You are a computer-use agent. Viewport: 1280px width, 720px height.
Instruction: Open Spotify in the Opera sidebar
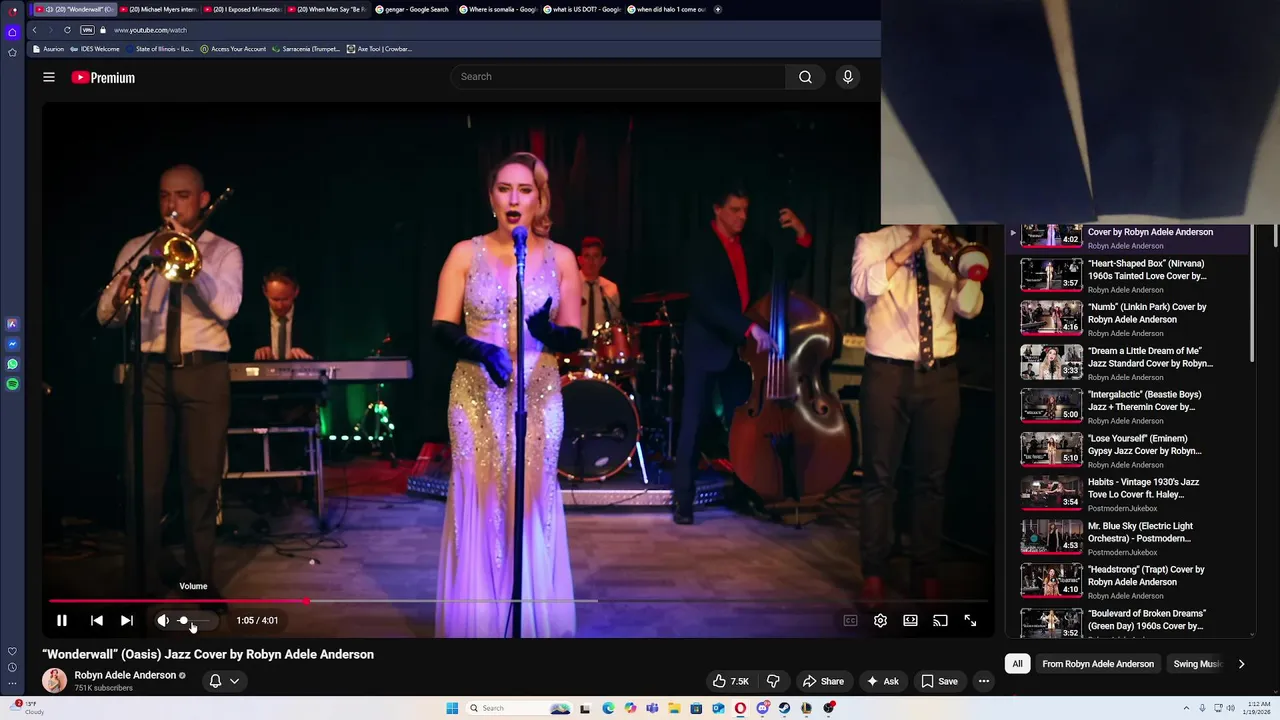[x=12, y=384]
